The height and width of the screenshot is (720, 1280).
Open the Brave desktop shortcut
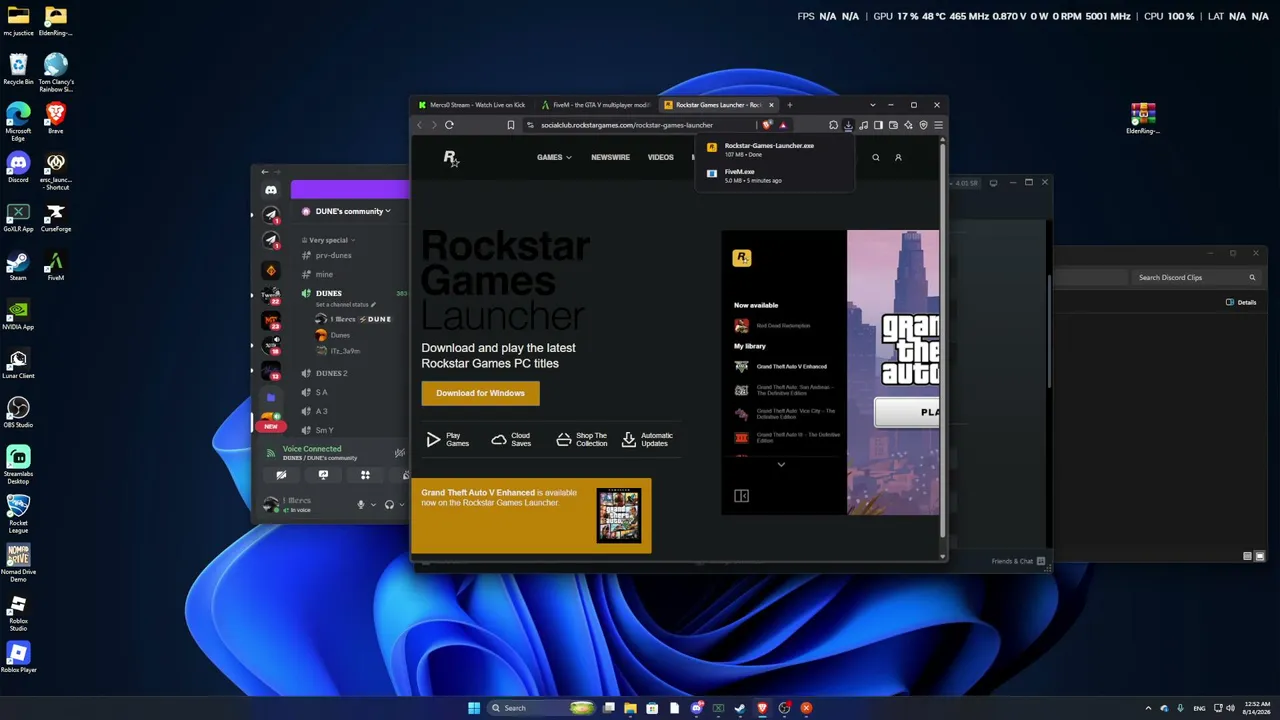pyautogui.click(x=56, y=119)
